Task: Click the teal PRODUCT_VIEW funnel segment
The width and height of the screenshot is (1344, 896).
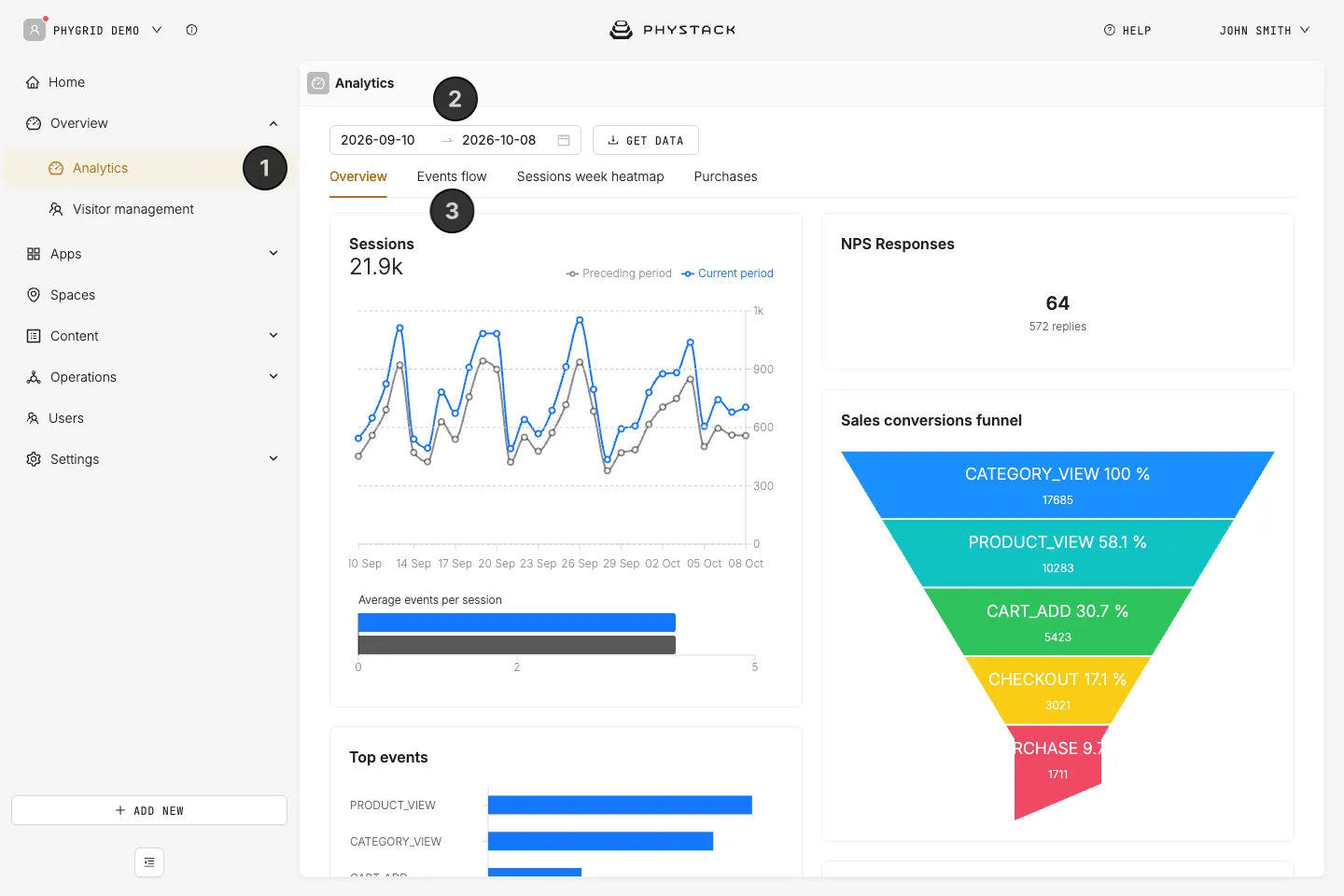Action: point(1057,553)
